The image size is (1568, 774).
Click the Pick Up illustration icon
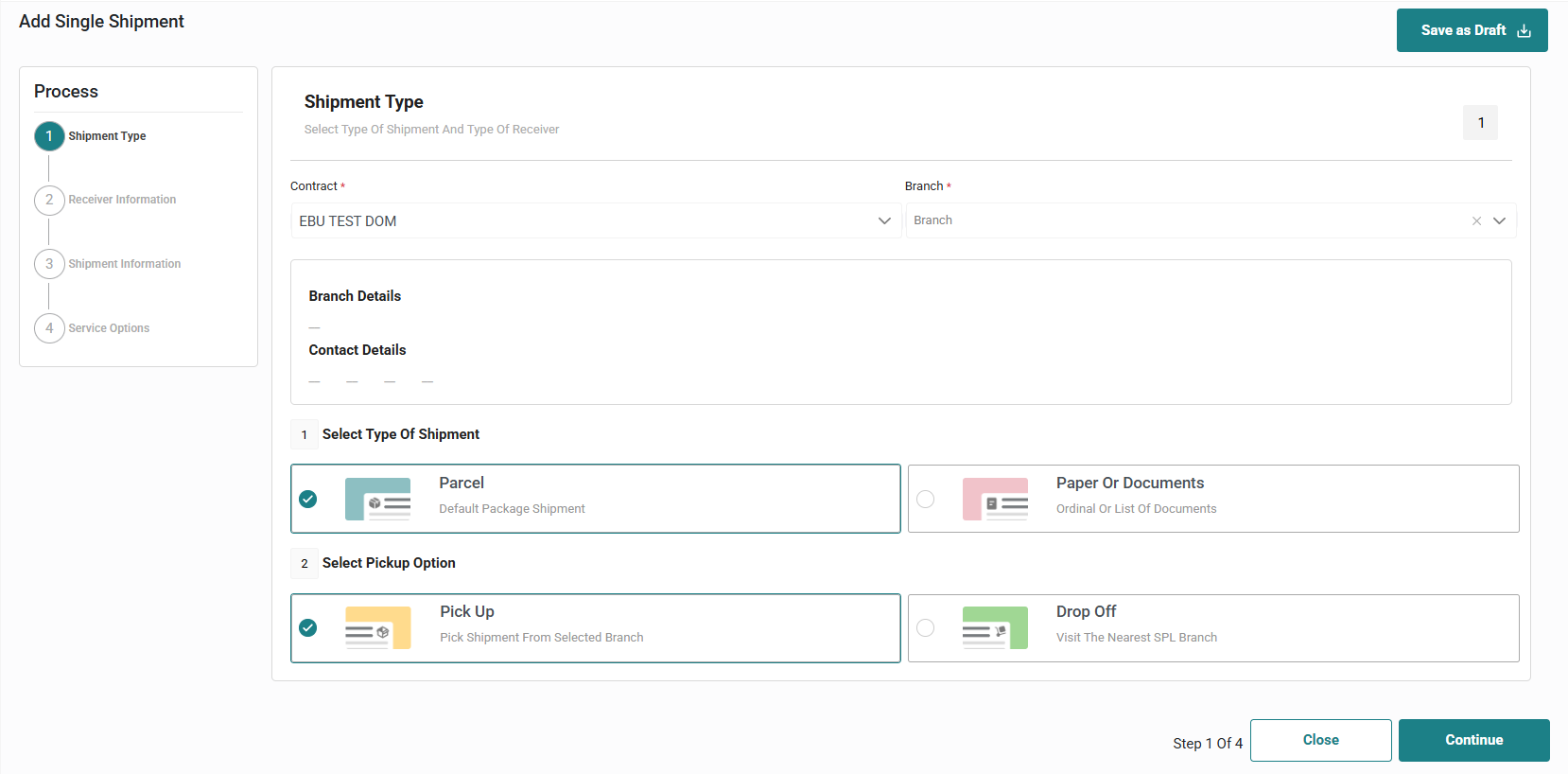click(377, 627)
